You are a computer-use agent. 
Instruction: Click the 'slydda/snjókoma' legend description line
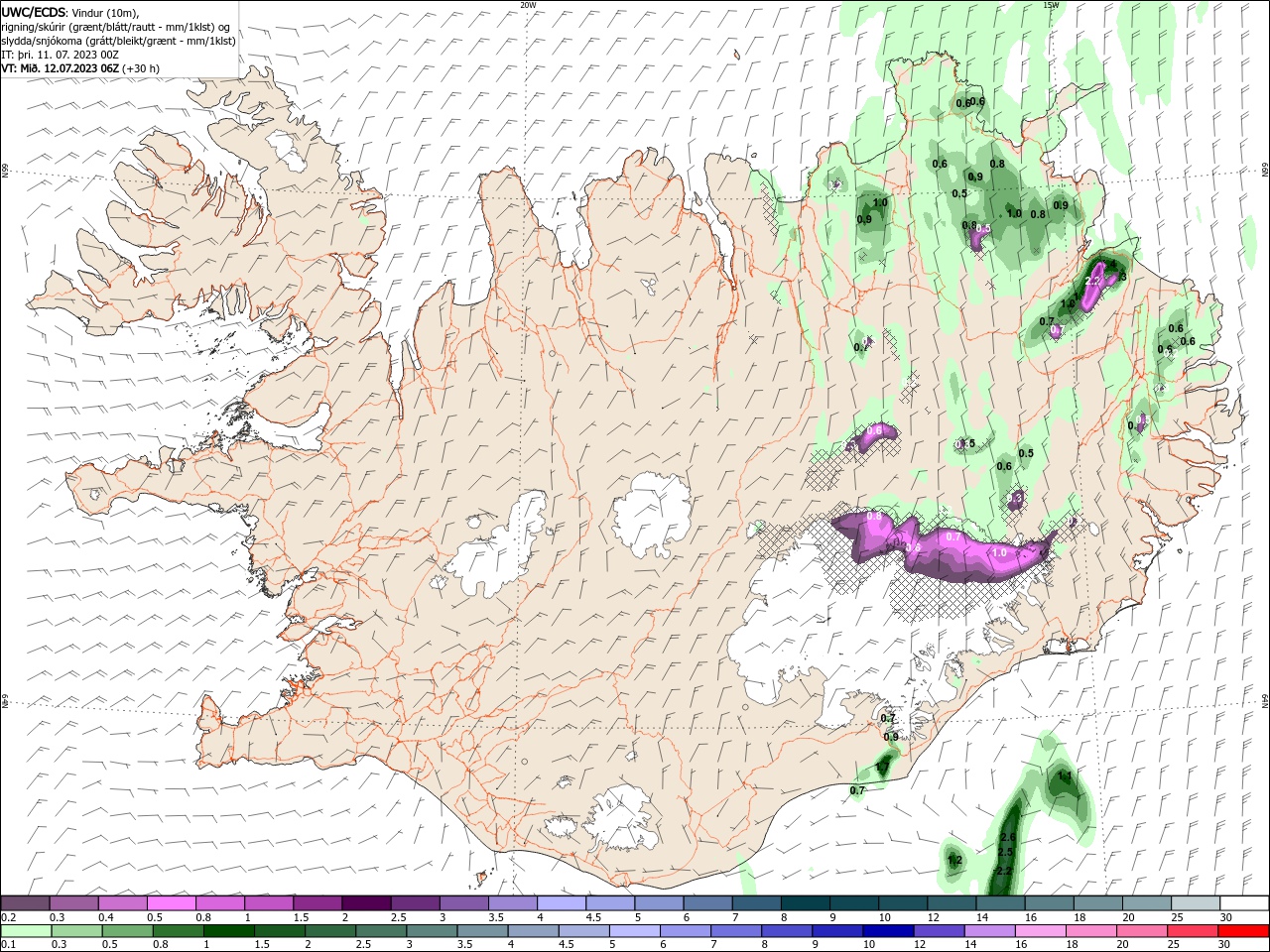click(118, 41)
